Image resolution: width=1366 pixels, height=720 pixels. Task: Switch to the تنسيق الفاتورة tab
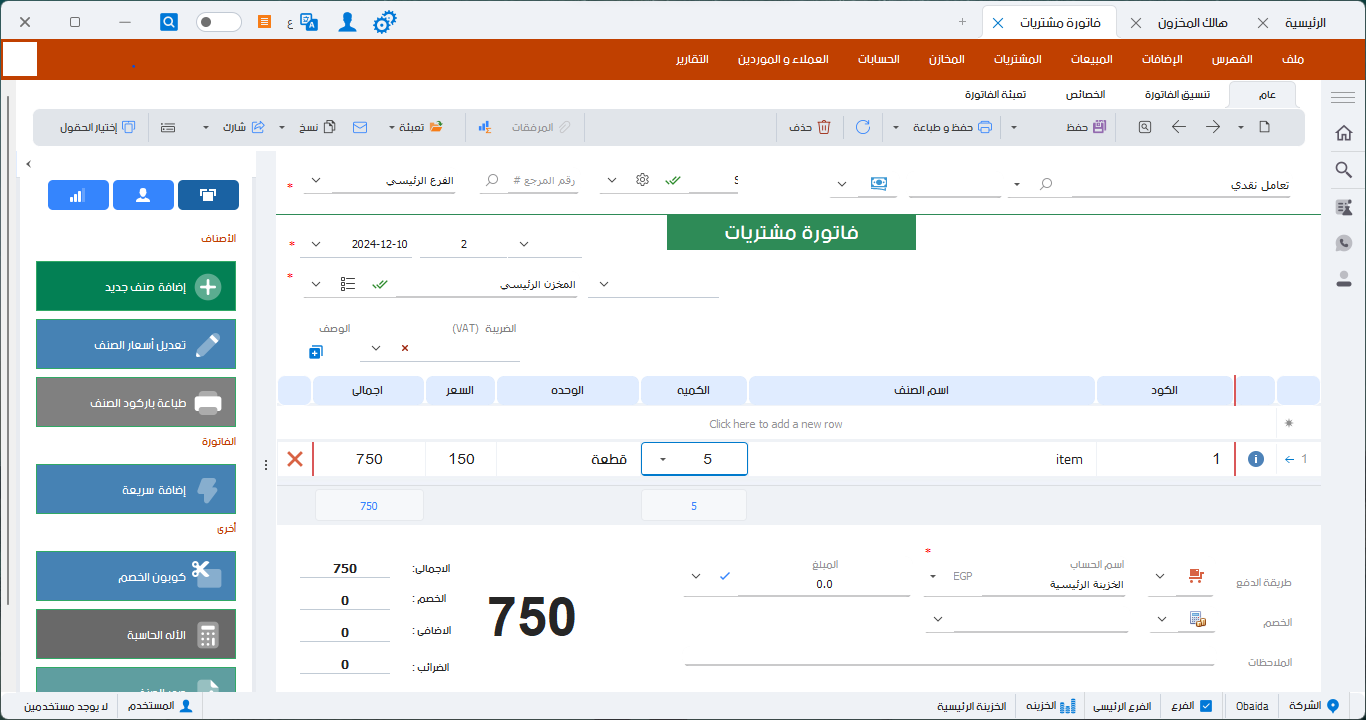tap(1176, 95)
